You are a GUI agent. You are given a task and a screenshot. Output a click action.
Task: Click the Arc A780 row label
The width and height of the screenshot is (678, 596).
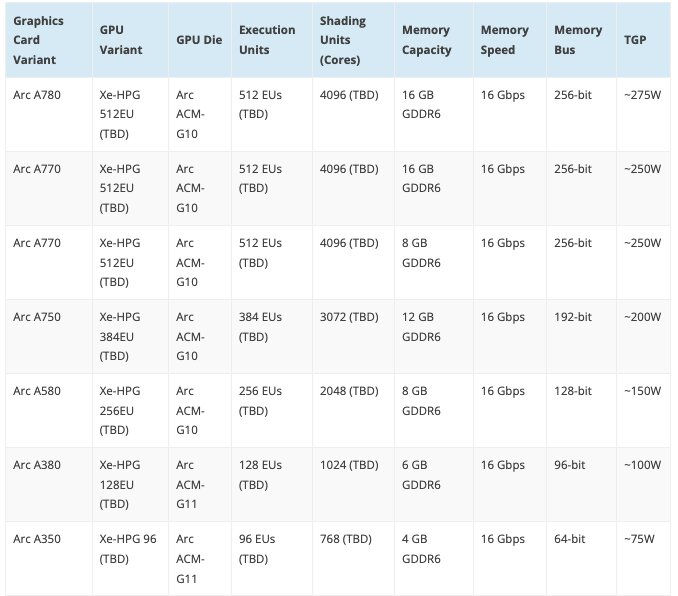[x=37, y=95]
